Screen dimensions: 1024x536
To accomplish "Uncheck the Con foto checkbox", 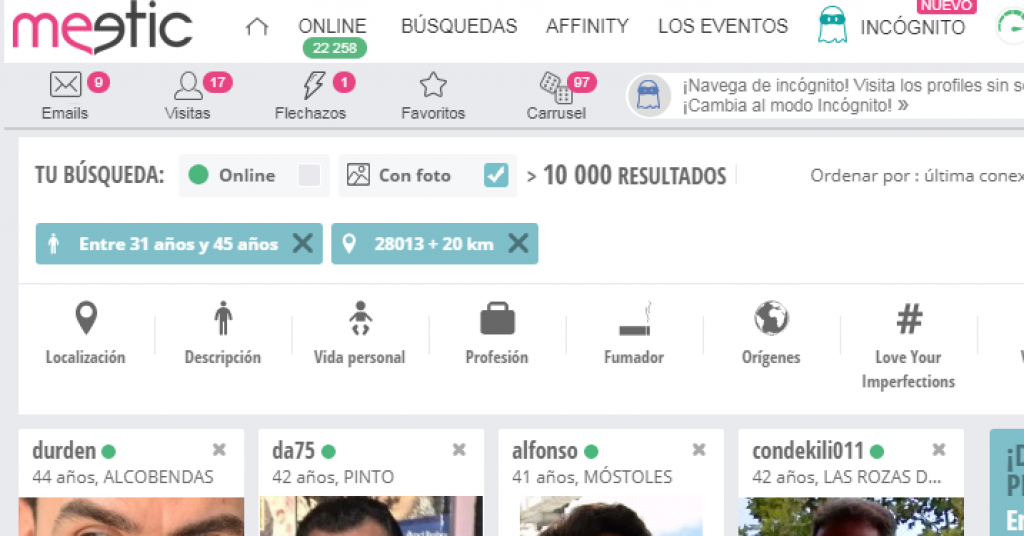I will click(496, 175).
